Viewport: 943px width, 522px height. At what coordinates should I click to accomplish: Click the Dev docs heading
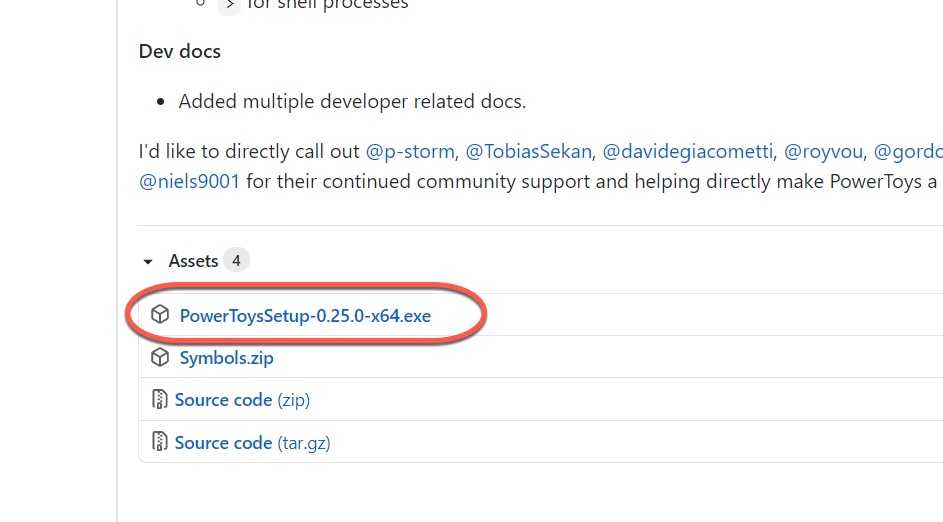(179, 51)
